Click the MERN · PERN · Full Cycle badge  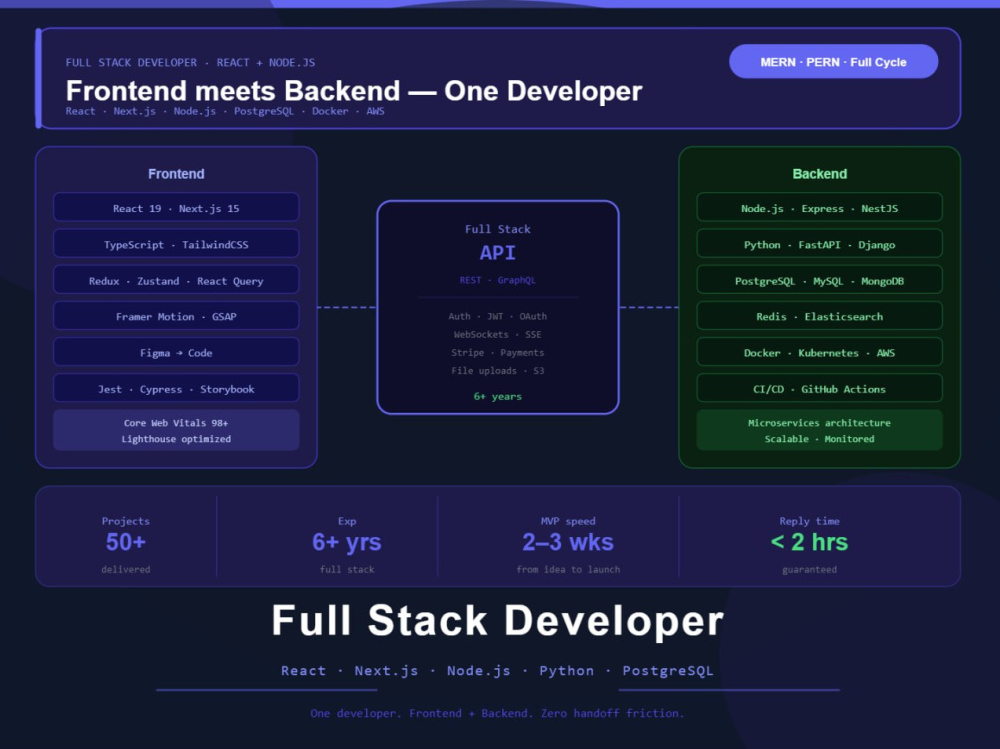[x=833, y=62]
